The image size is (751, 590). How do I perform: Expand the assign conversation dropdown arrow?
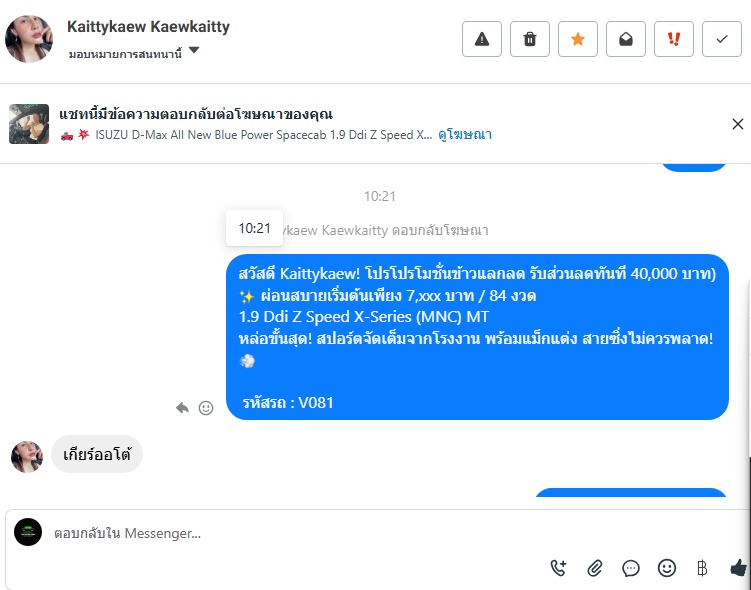click(x=194, y=50)
